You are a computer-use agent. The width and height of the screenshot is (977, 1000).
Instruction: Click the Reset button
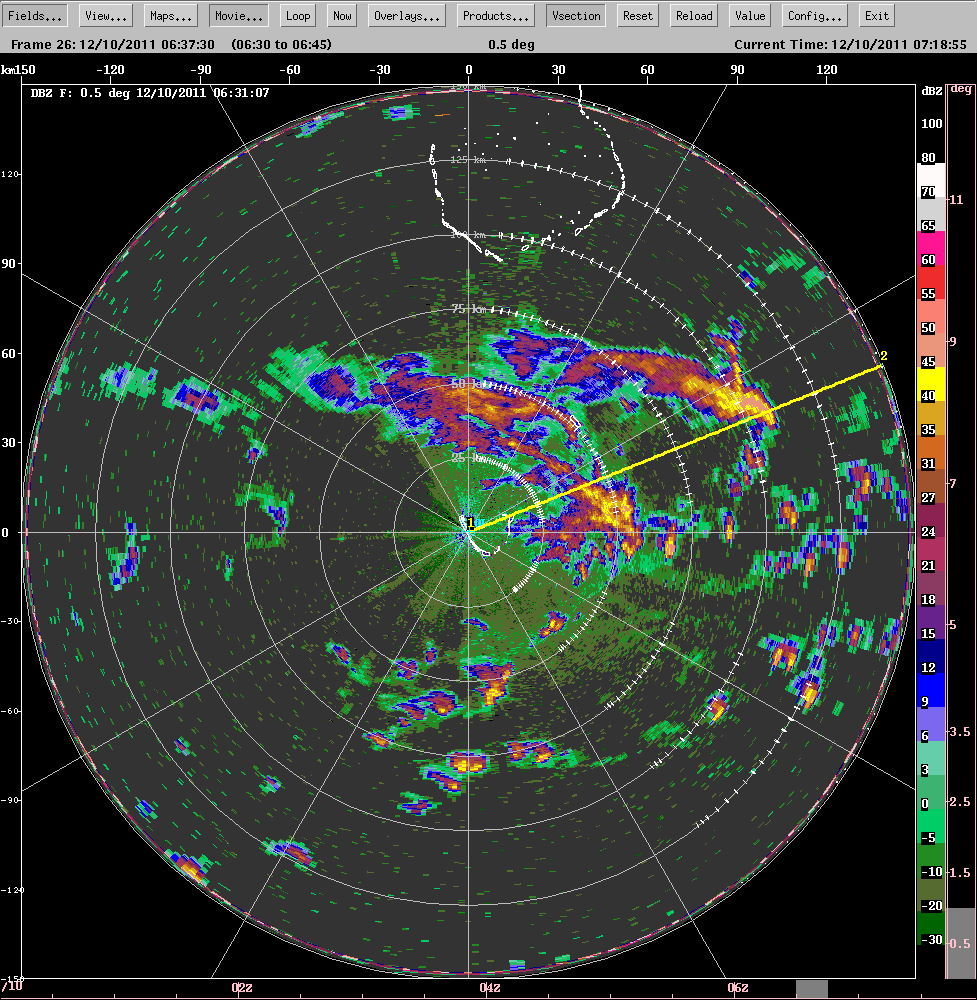[x=638, y=16]
